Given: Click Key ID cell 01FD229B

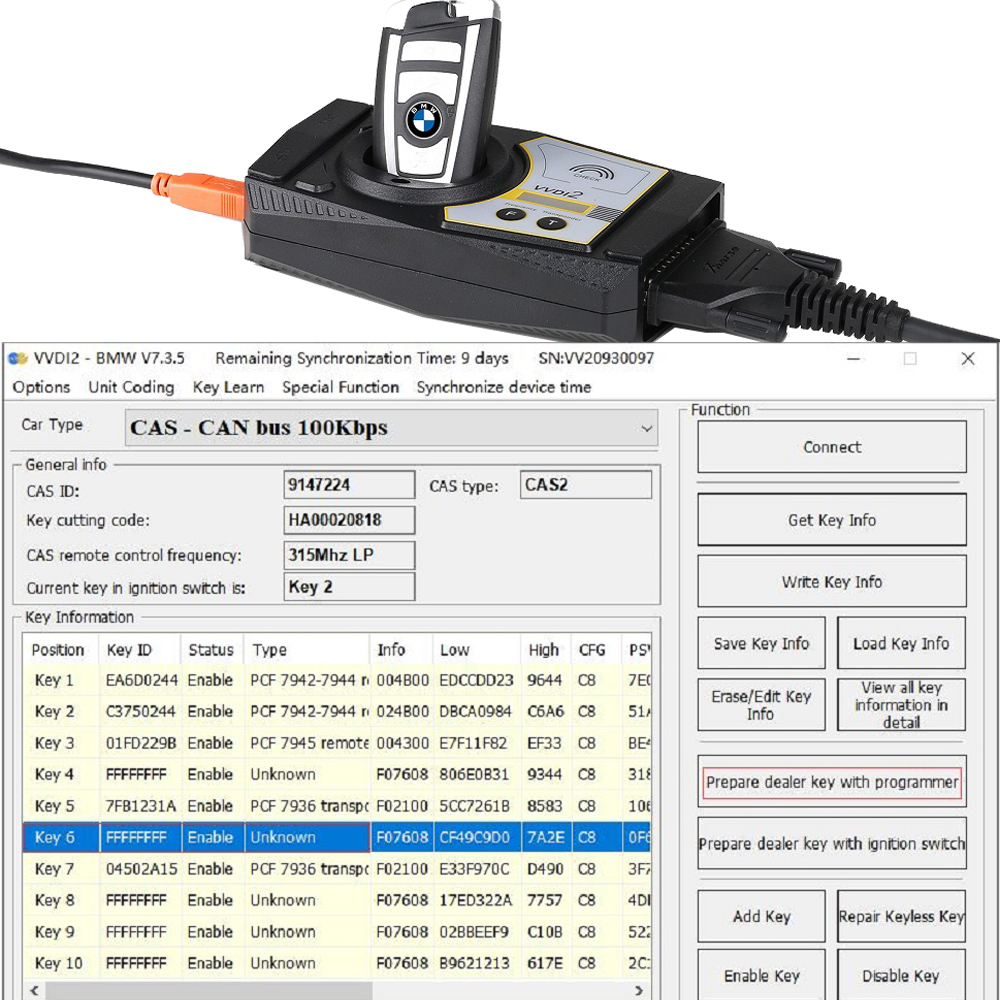Looking at the screenshot, I should [141, 743].
